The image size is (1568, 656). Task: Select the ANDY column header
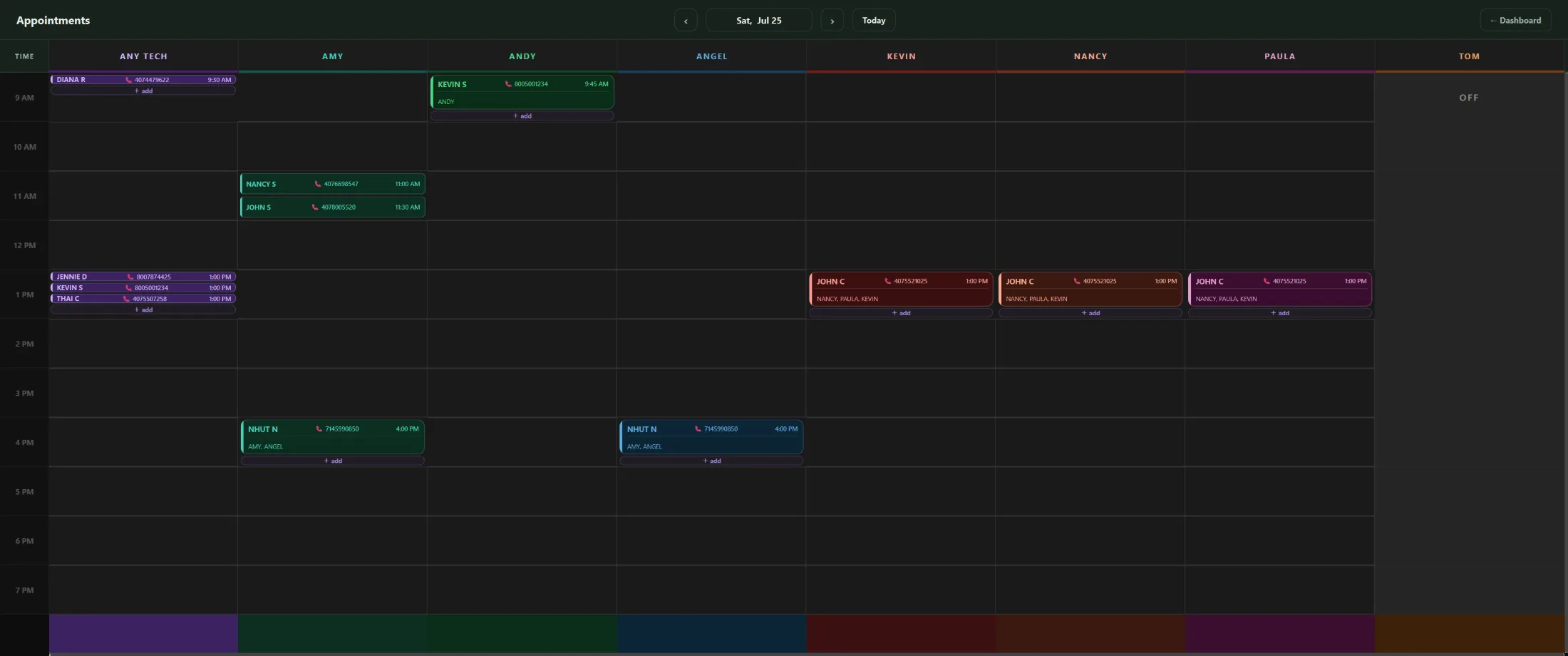point(522,56)
